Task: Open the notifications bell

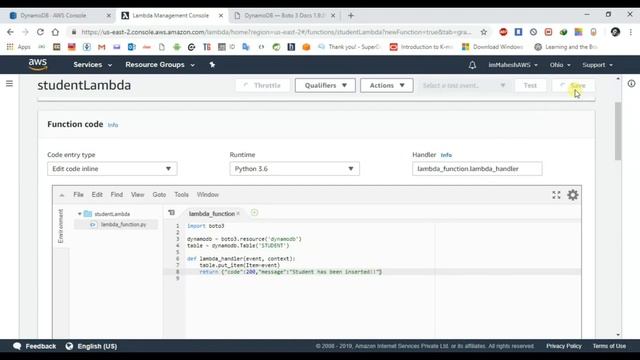Action: tap(472, 65)
